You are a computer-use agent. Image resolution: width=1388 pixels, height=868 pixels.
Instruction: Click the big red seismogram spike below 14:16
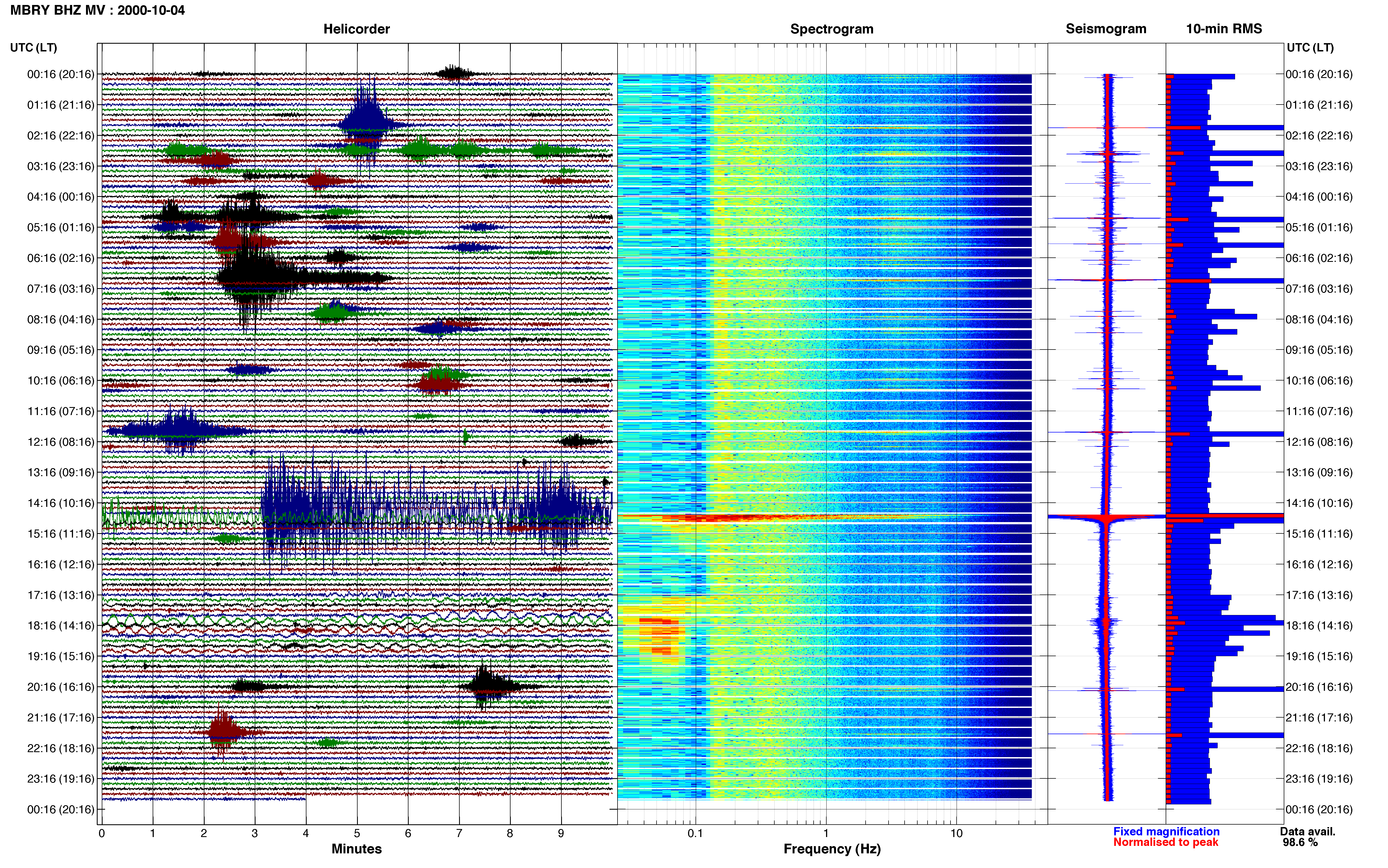1106,517
